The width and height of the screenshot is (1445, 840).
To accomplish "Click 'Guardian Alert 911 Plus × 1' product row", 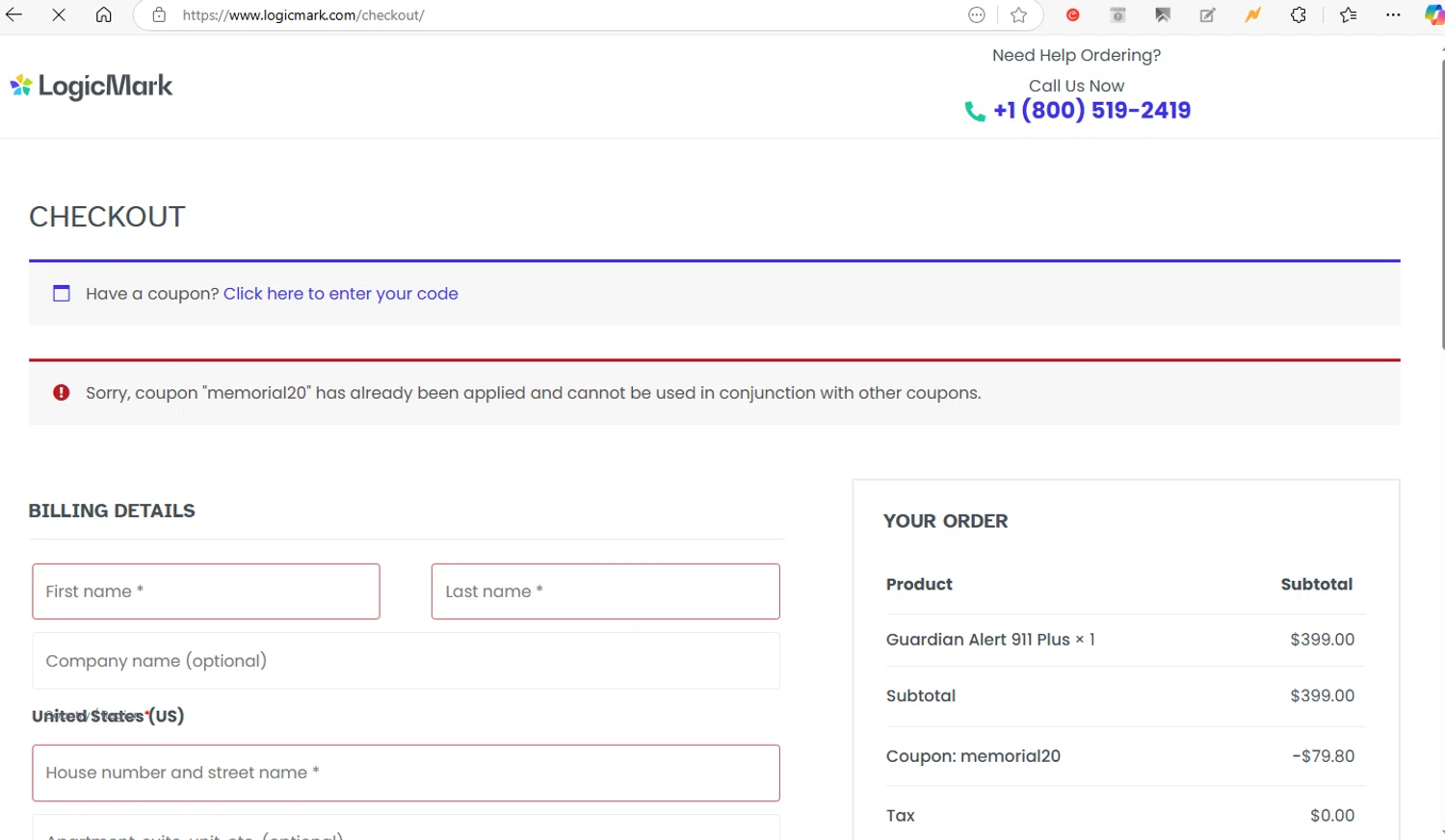I will pyautogui.click(x=990, y=640).
